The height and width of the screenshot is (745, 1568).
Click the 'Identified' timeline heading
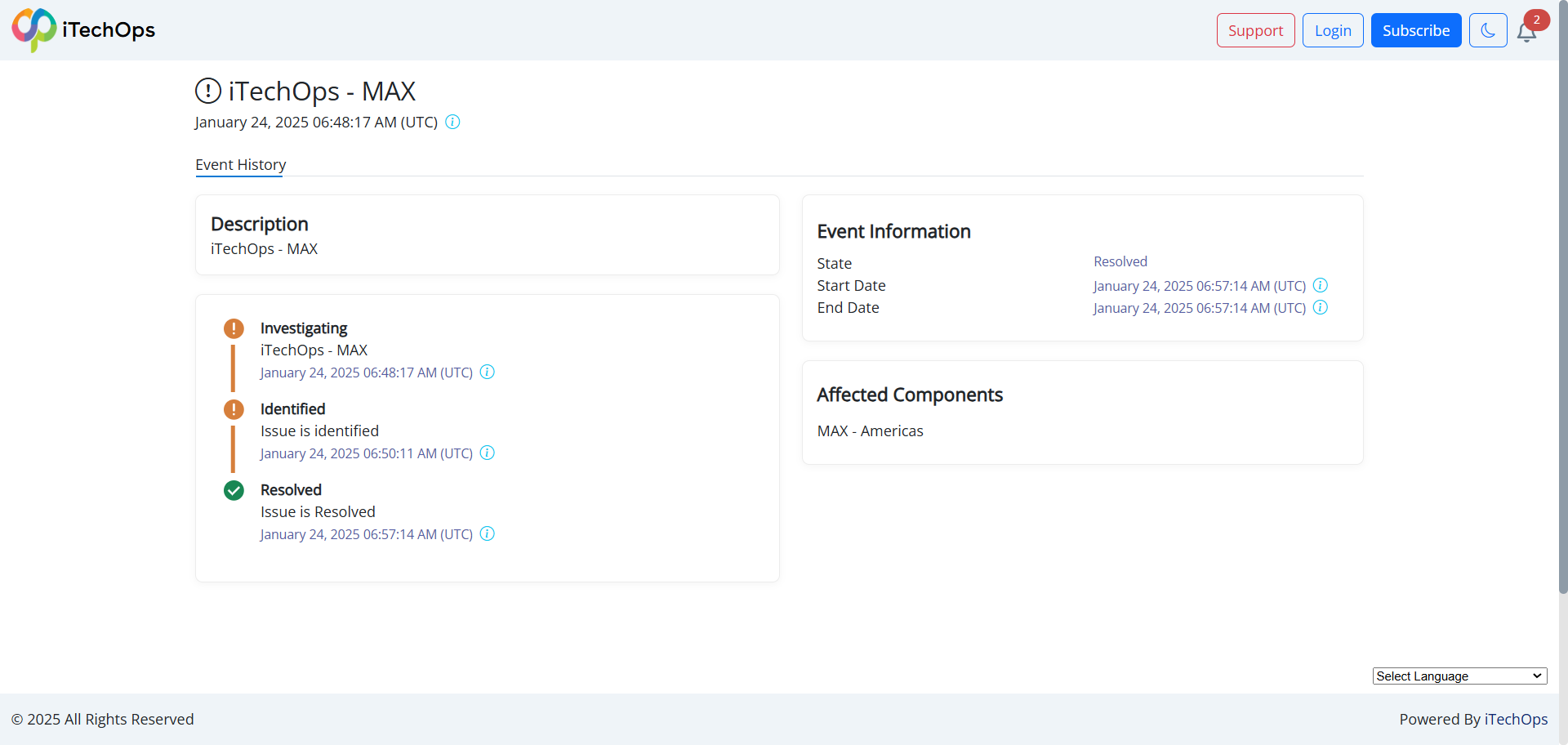292,409
